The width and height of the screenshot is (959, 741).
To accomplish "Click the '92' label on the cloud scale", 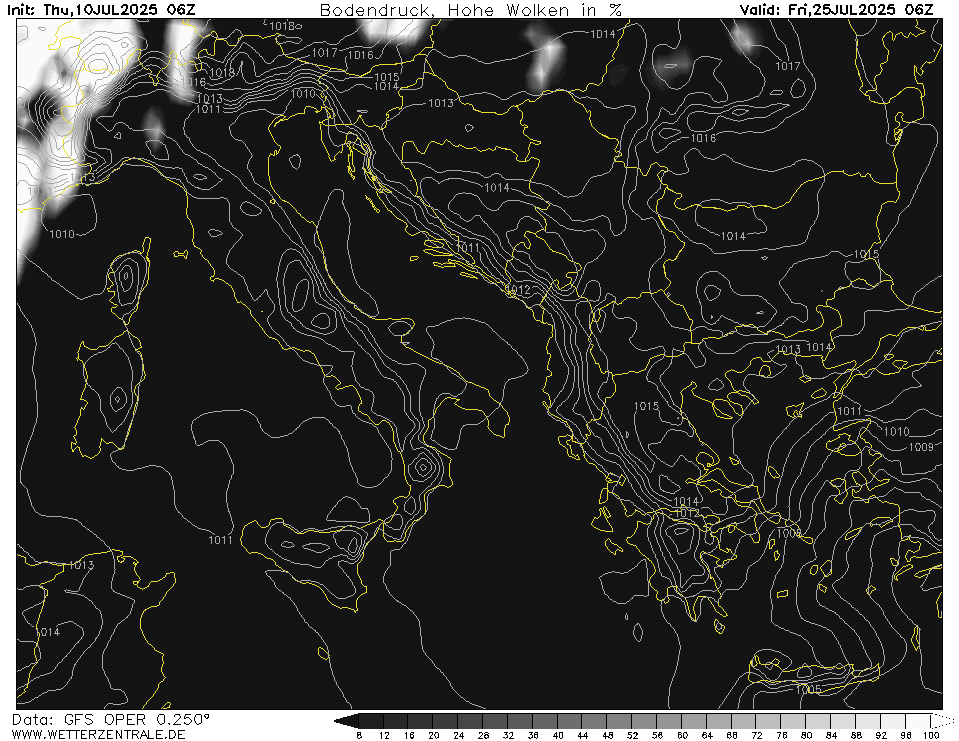I will (881, 735).
